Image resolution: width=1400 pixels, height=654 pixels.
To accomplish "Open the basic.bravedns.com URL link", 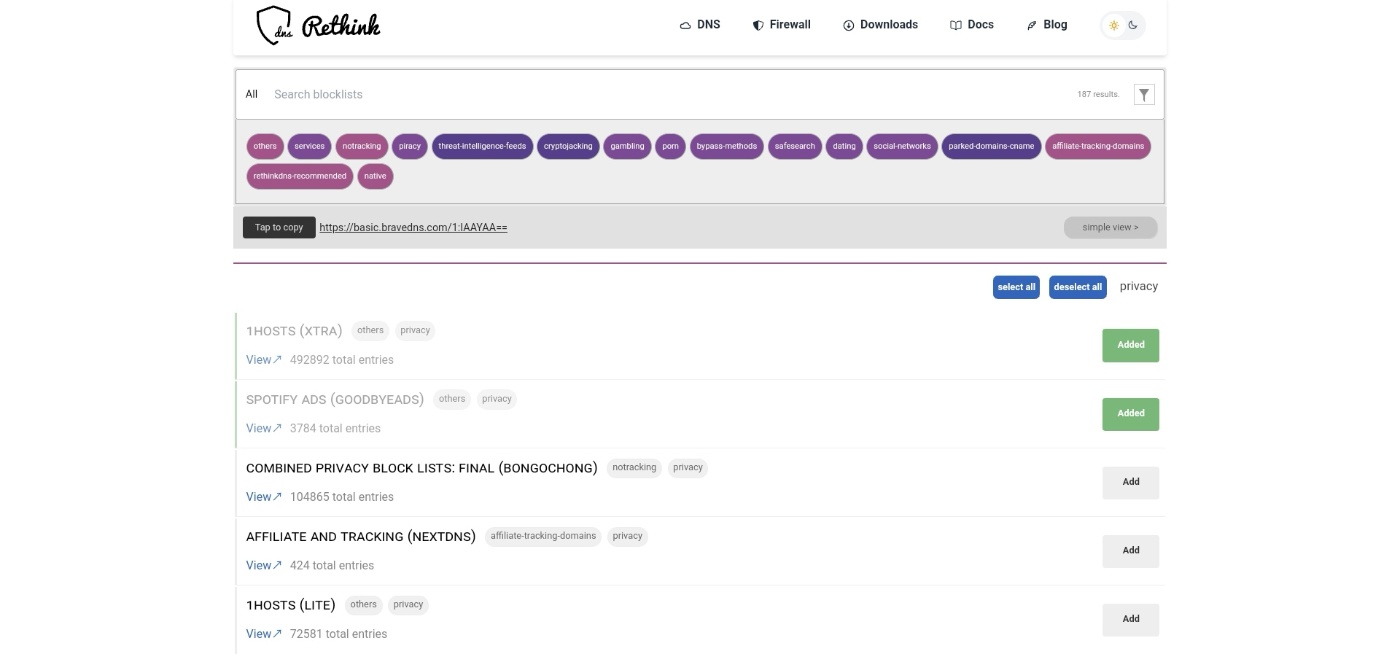I will point(413,227).
